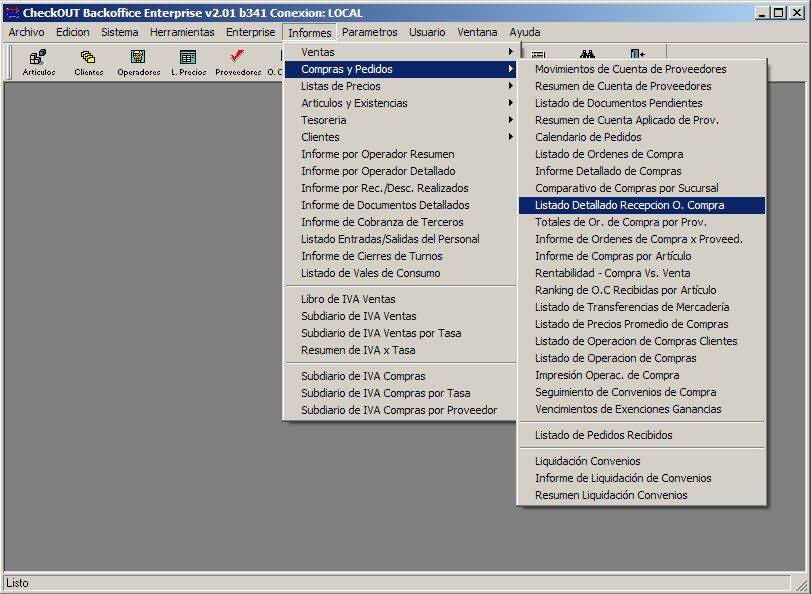The image size is (811, 594).
Task: Choose Informe Detallado de Compras
Action: pyautogui.click(x=642, y=171)
